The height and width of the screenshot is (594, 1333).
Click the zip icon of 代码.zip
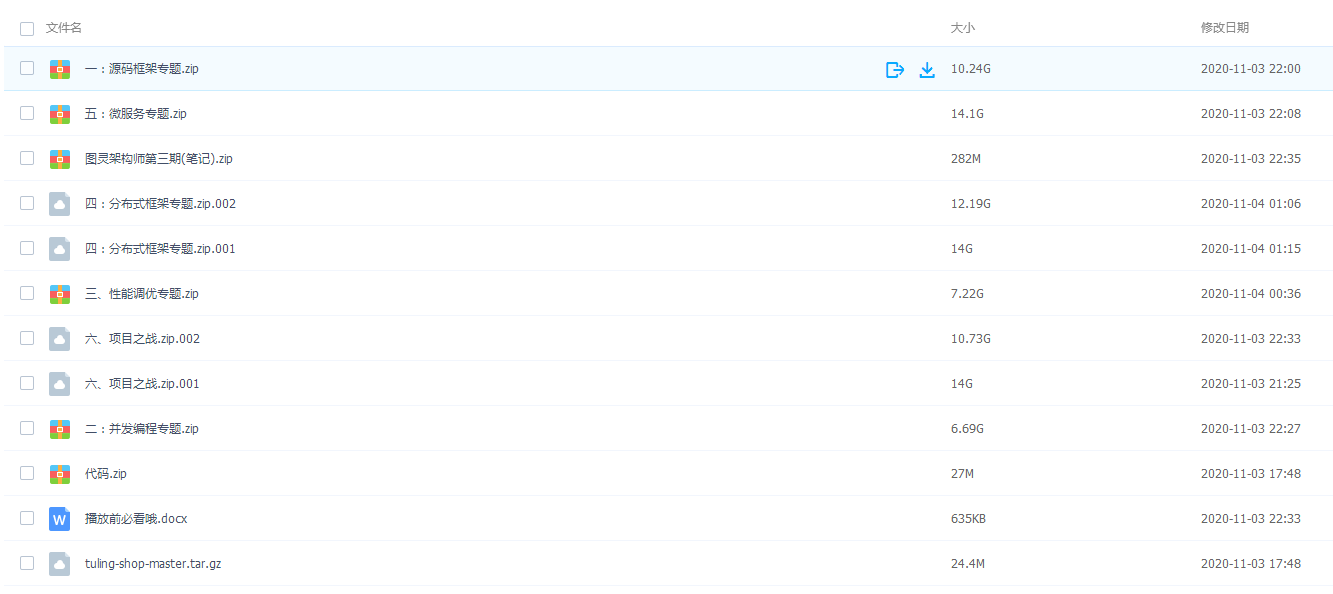60,474
